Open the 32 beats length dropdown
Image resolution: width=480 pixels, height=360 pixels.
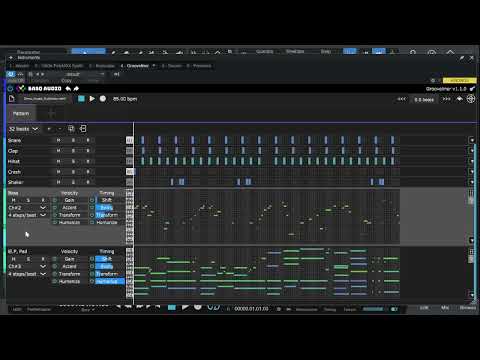pyautogui.click(x=23, y=129)
